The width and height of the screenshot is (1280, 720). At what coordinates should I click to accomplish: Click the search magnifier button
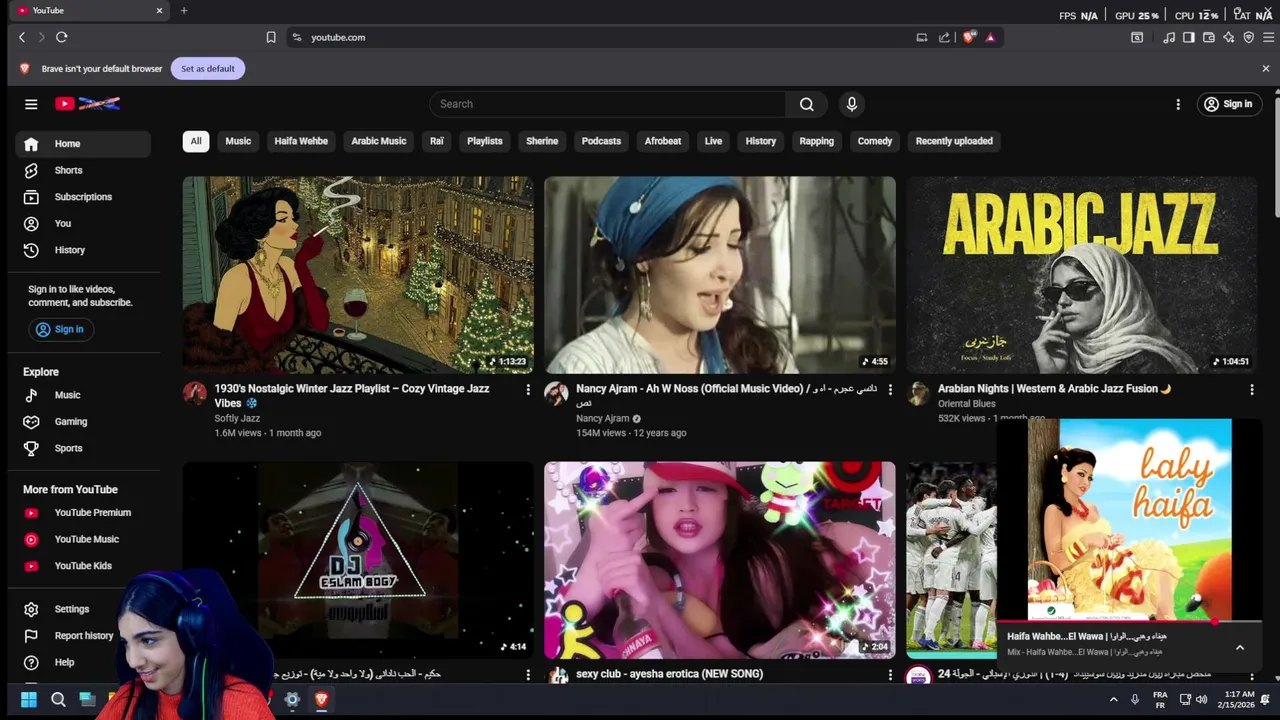pyautogui.click(x=807, y=104)
